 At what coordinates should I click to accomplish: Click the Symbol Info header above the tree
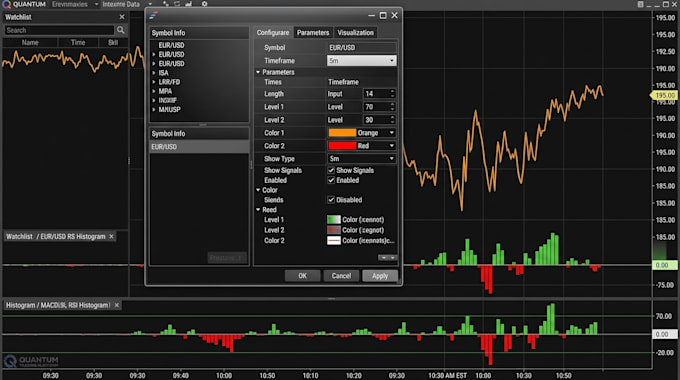pos(199,33)
